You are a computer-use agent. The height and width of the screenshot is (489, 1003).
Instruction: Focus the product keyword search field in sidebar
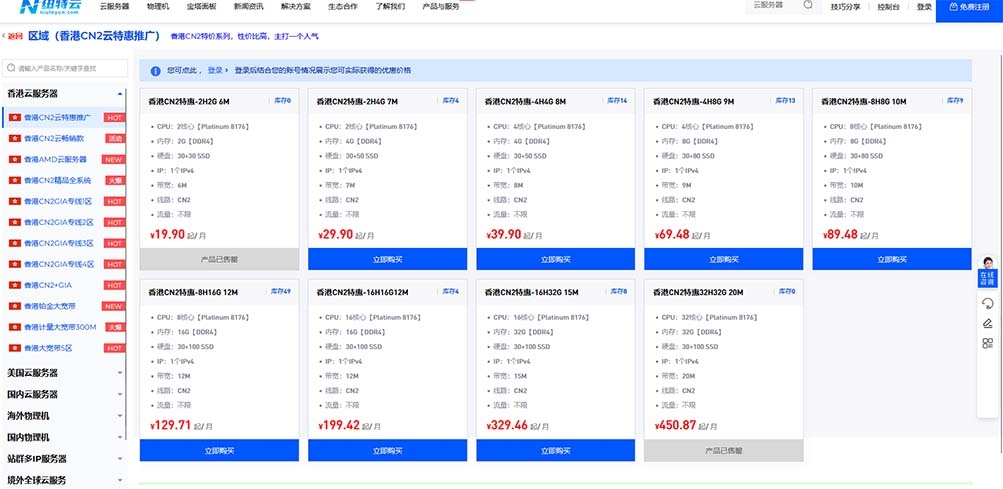pos(65,68)
